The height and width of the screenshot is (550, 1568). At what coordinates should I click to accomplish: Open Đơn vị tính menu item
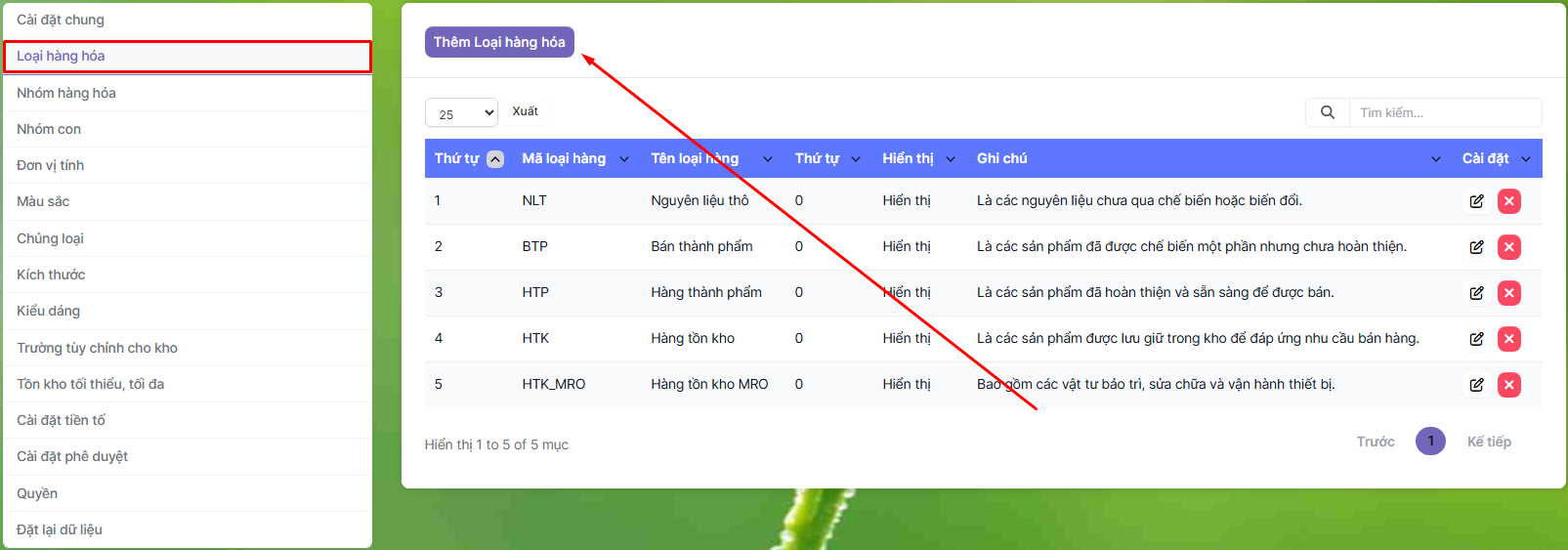[51, 165]
